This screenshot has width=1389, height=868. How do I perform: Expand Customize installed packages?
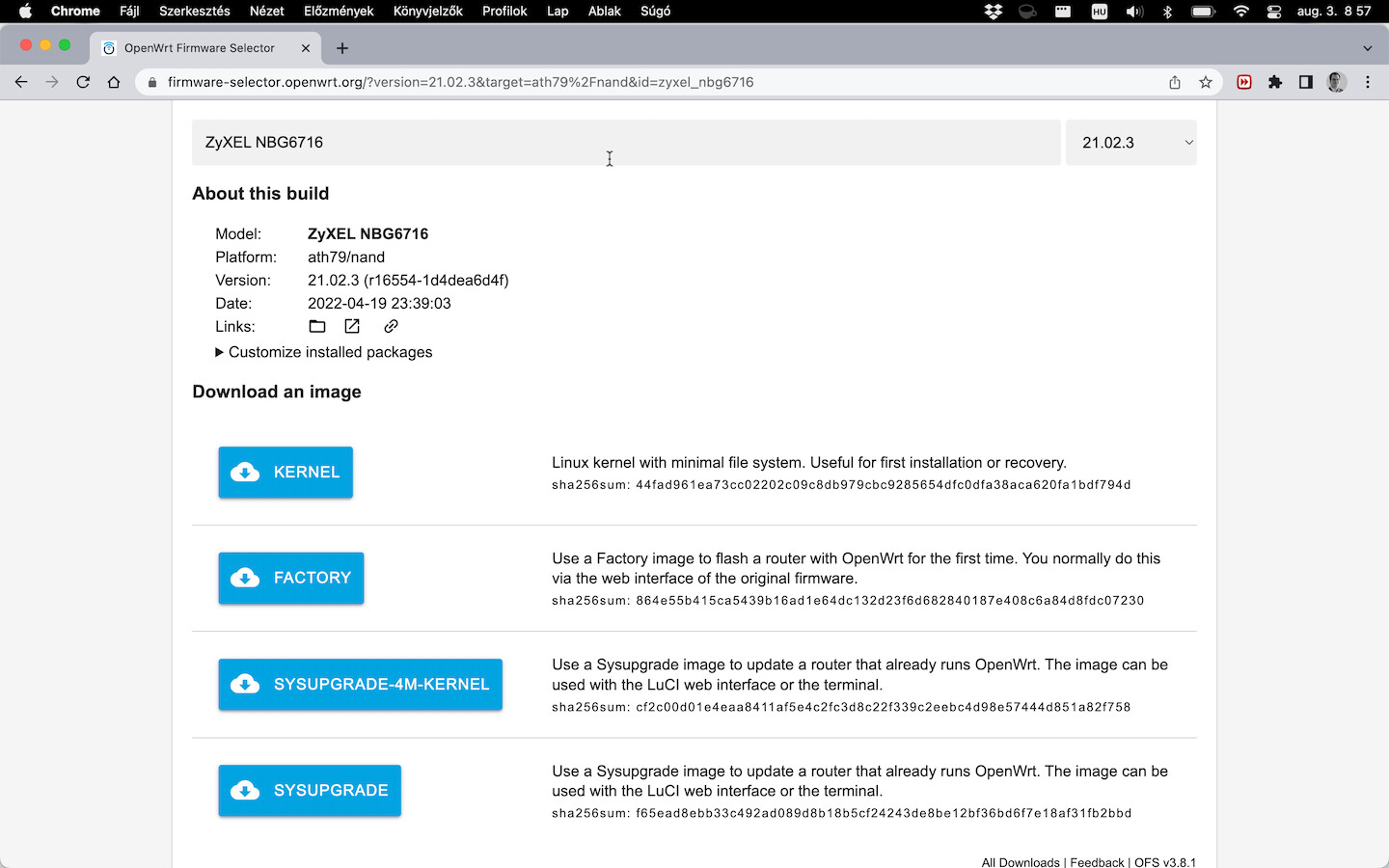click(x=324, y=352)
